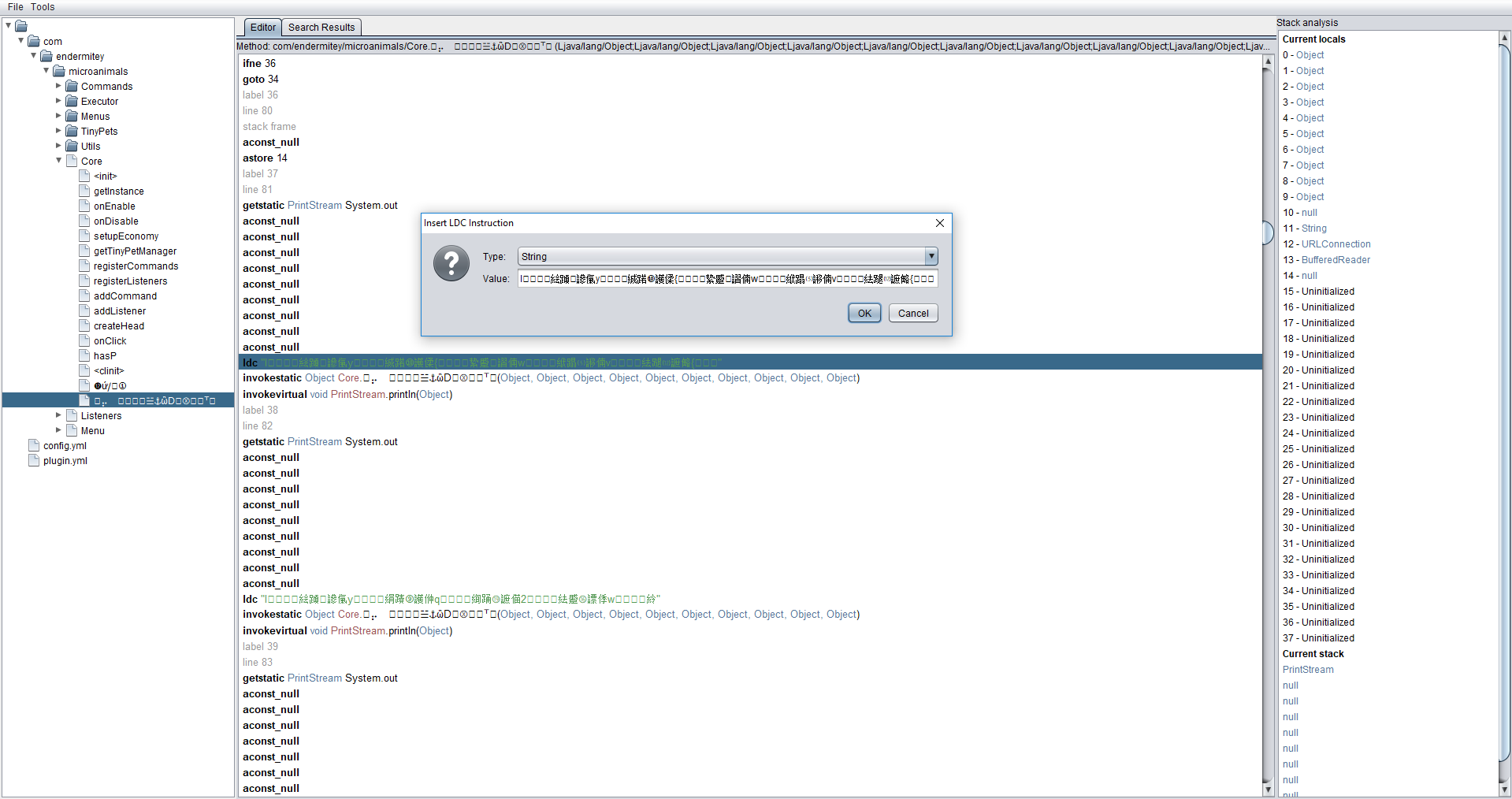Image resolution: width=1512 pixels, height=799 pixels.
Task: Click the microanimals folder icon
Action: tap(59, 72)
